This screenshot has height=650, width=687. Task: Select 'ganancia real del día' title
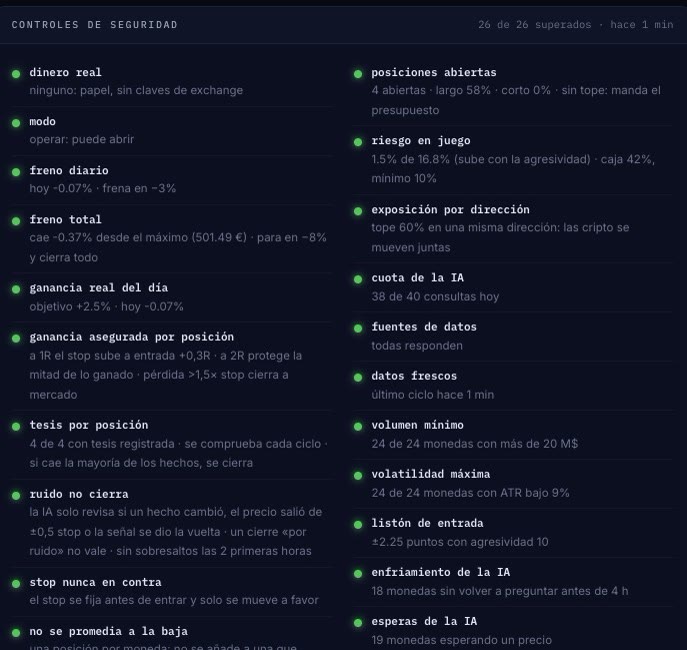point(99,288)
